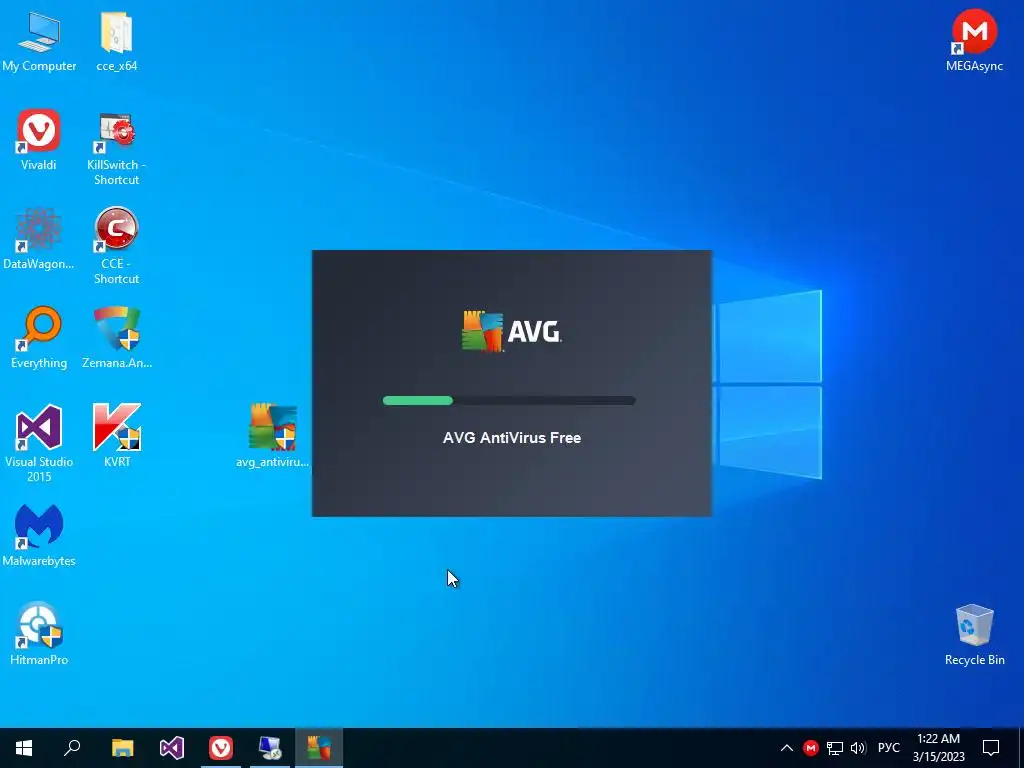Open the clock showing 1:22 AM

[x=938, y=748]
